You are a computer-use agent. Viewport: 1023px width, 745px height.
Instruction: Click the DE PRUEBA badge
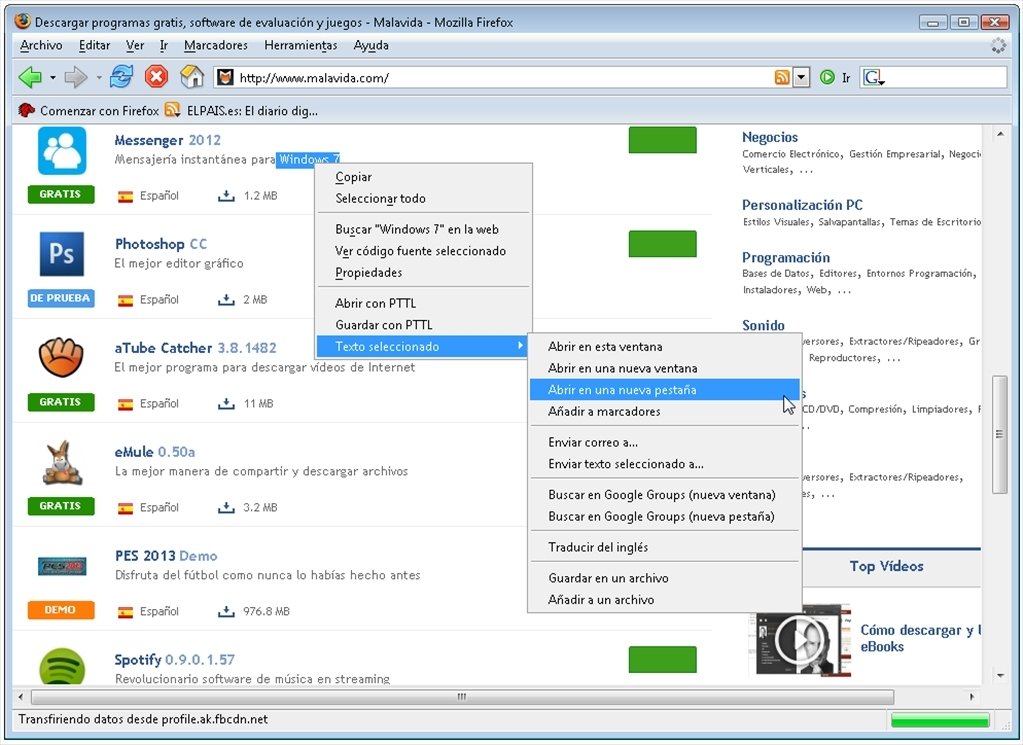61,298
